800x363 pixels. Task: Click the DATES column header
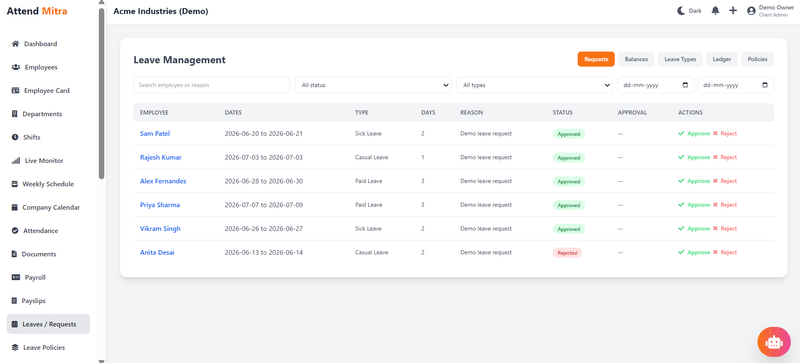233,112
